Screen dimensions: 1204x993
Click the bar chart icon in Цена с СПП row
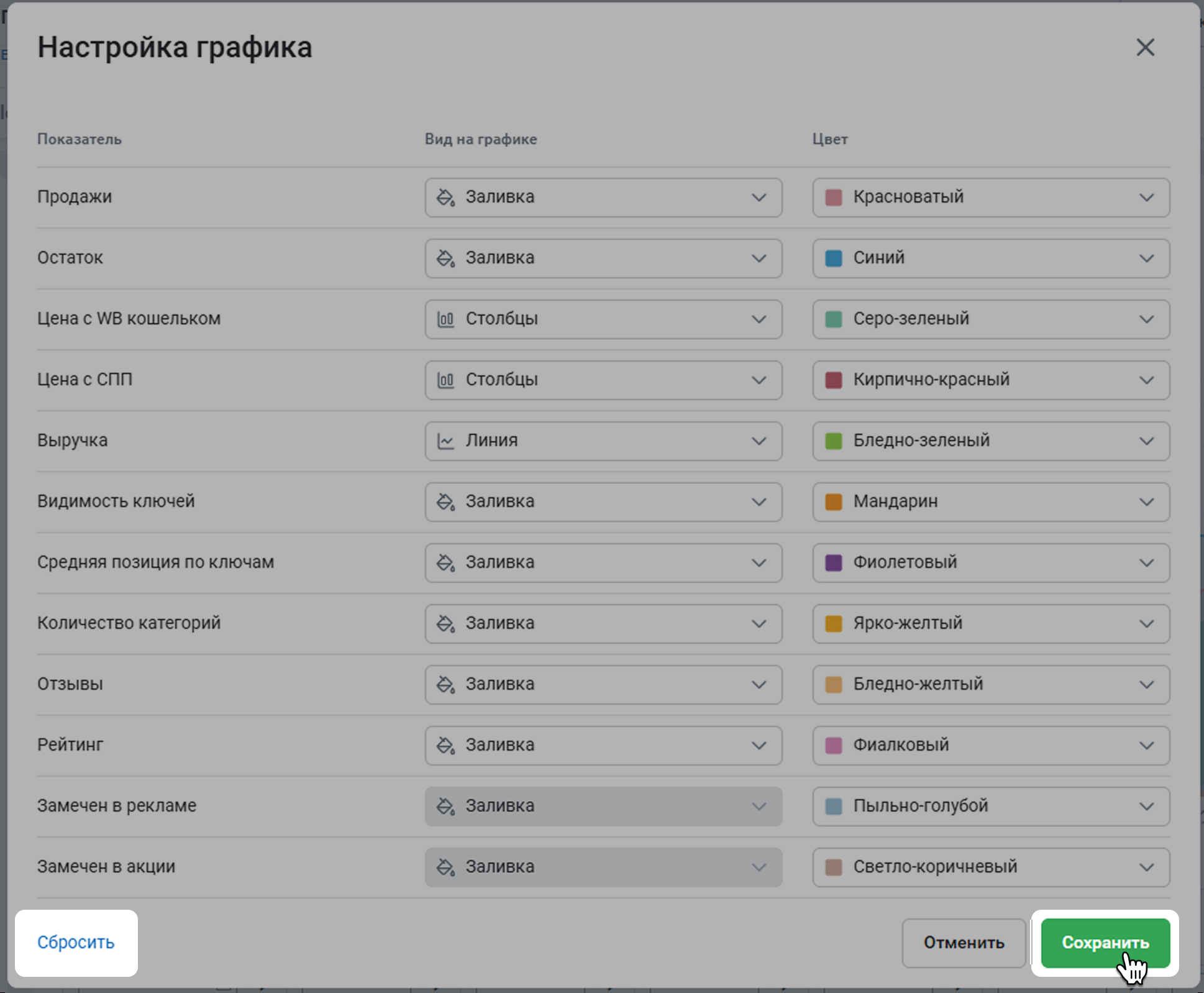(445, 380)
